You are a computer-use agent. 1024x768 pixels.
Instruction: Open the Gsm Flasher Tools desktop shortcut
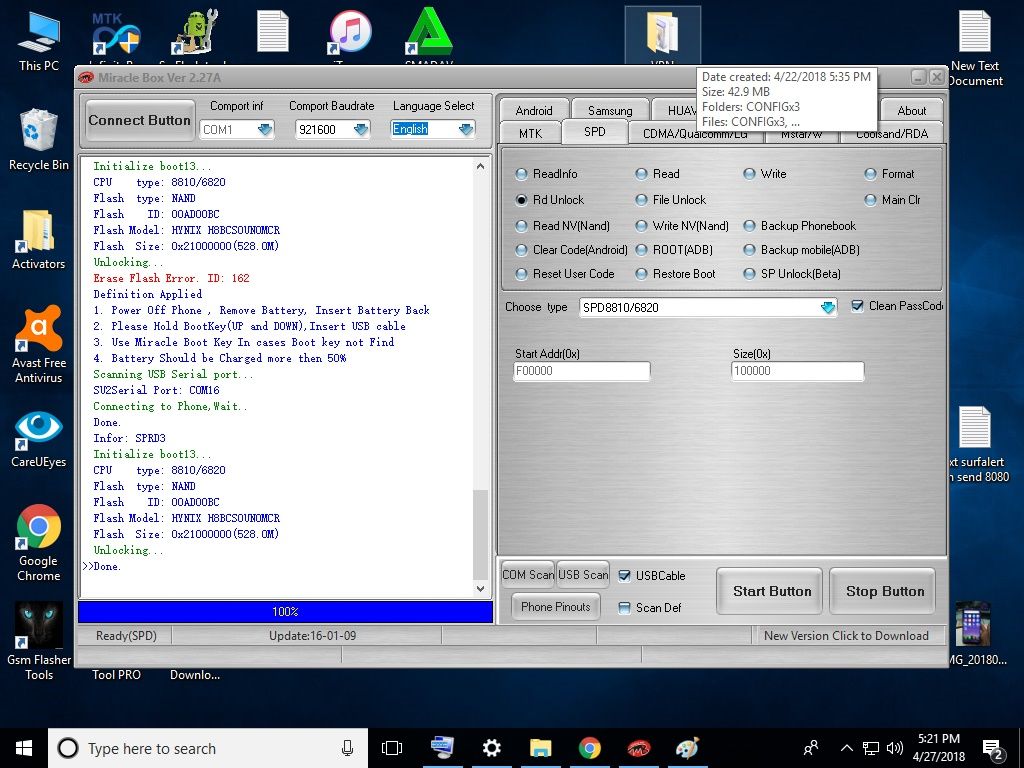(39, 642)
